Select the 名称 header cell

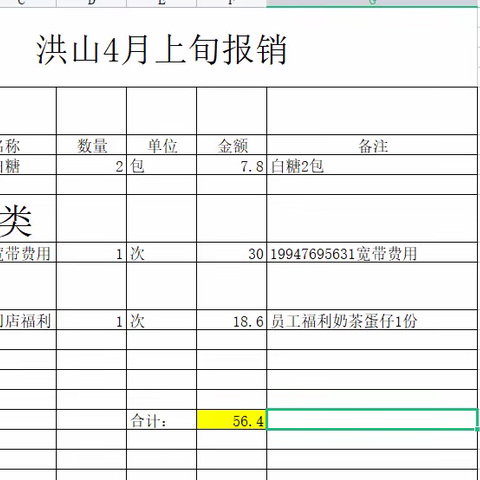[28, 145]
